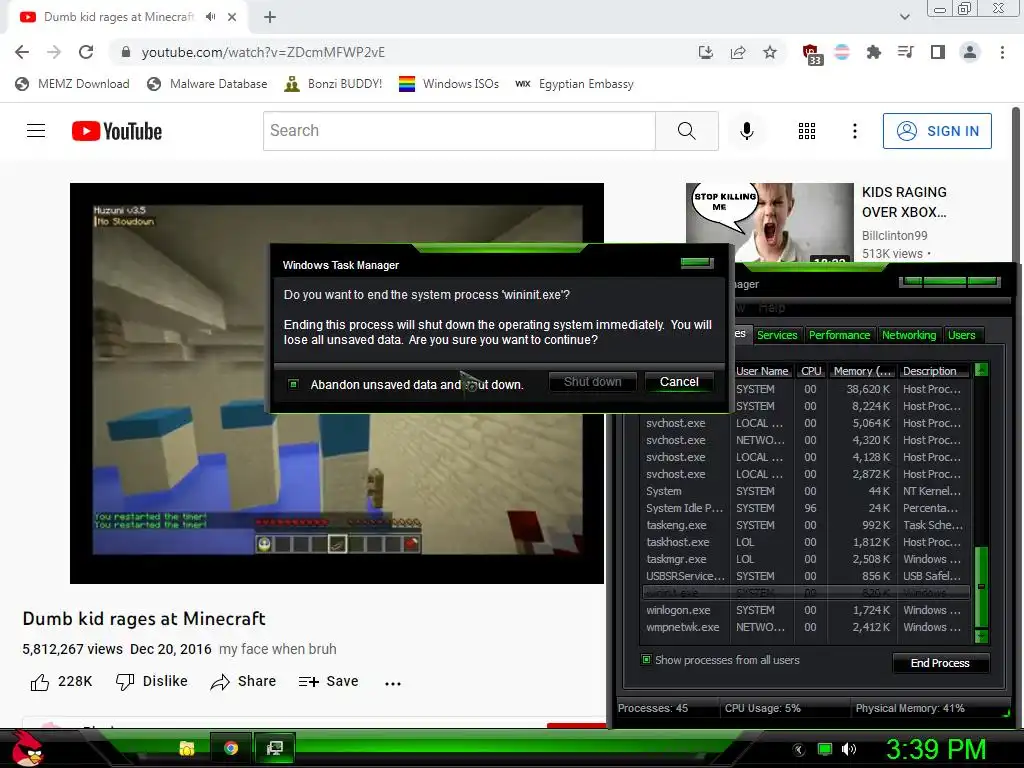Image resolution: width=1024 pixels, height=768 pixels.
Task: Expand the tab search chevron
Action: 904,17
